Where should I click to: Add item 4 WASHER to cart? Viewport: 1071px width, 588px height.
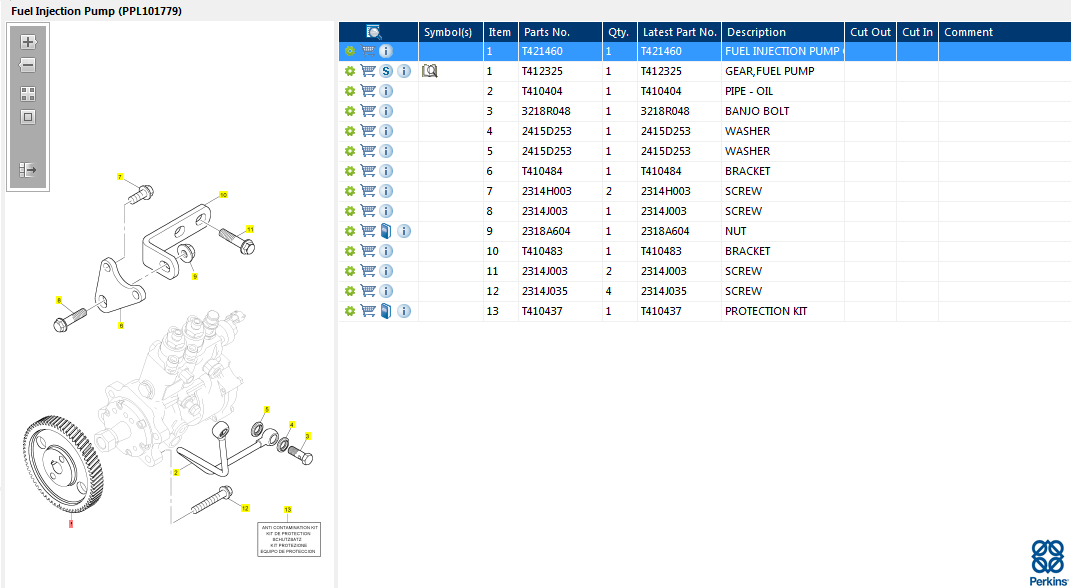point(367,131)
